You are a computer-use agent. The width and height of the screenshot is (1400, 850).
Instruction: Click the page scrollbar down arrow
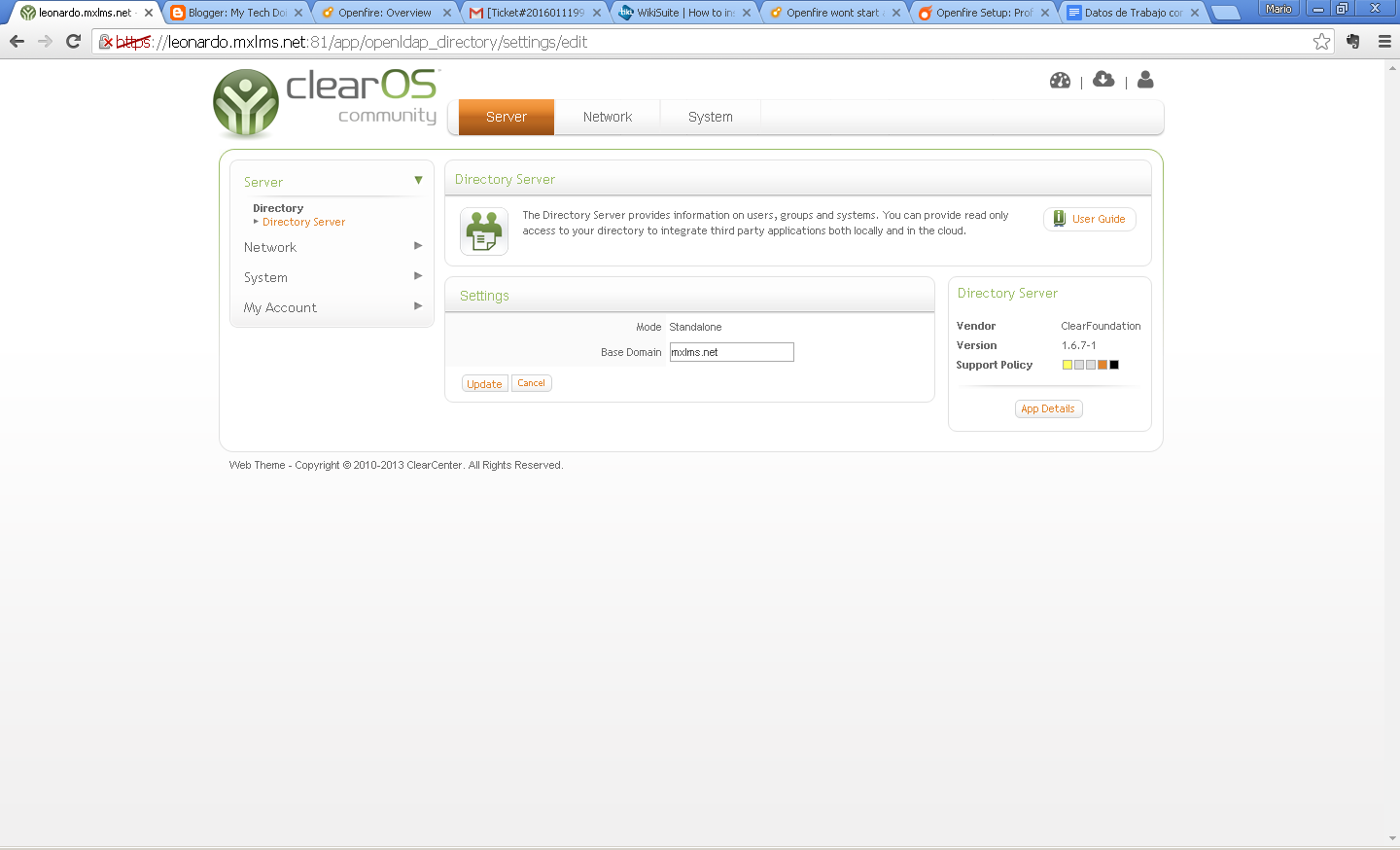[1392, 838]
